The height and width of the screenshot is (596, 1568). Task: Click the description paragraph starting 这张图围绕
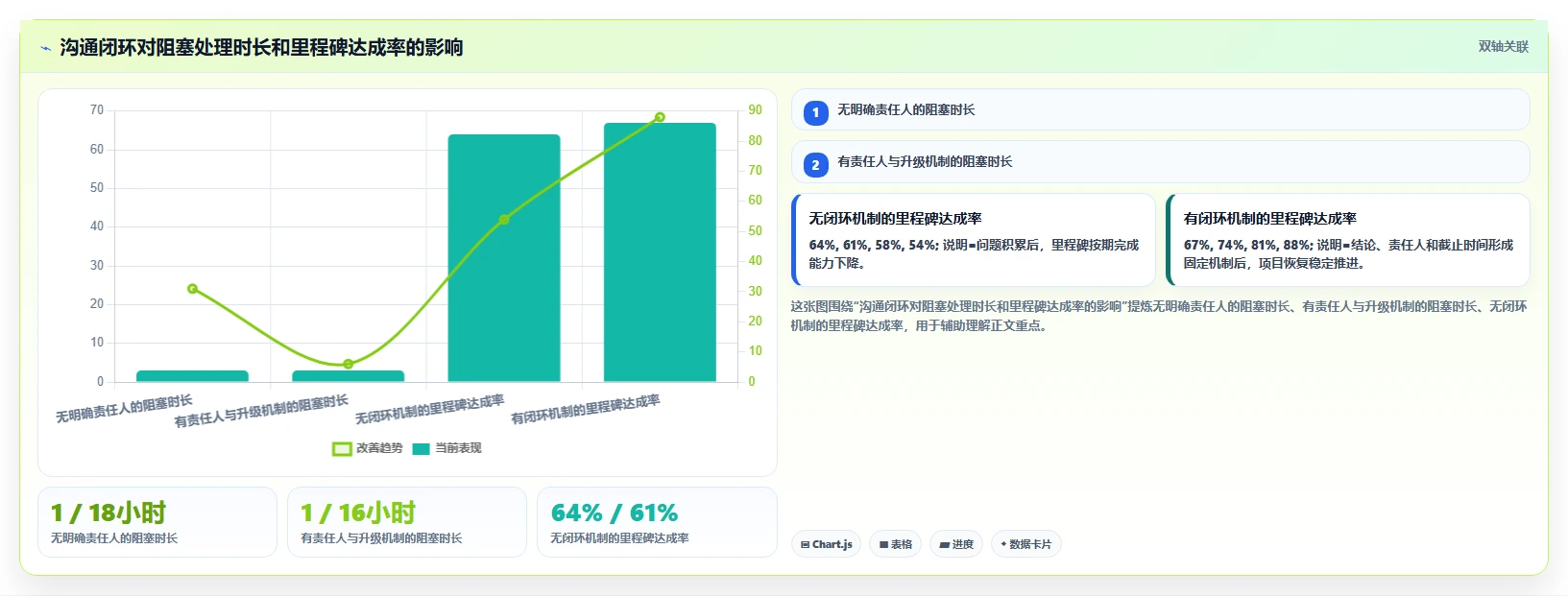[x=1159, y=316]
